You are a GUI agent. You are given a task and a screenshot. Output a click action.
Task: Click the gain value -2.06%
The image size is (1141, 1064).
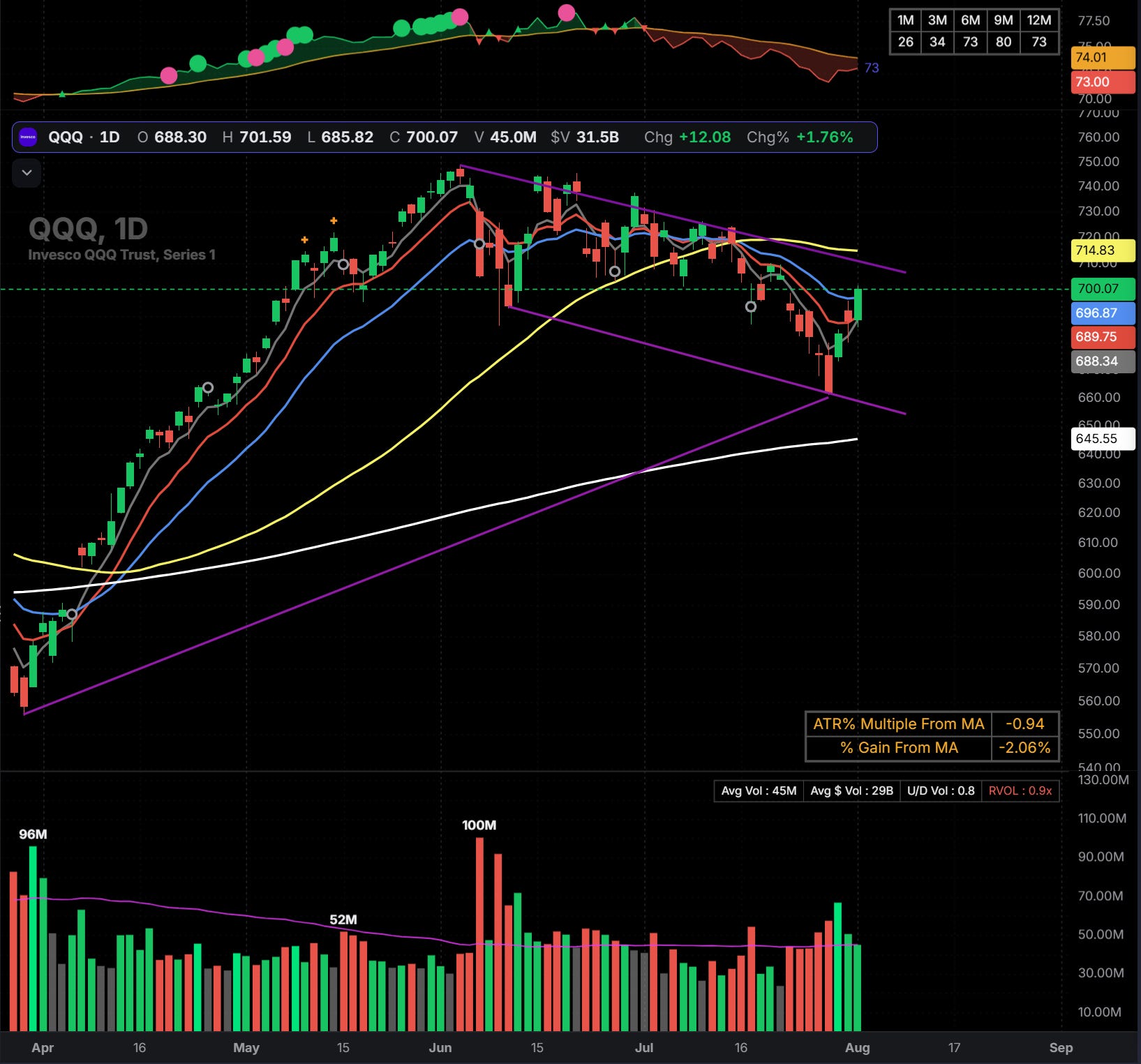click(1024, 747)
